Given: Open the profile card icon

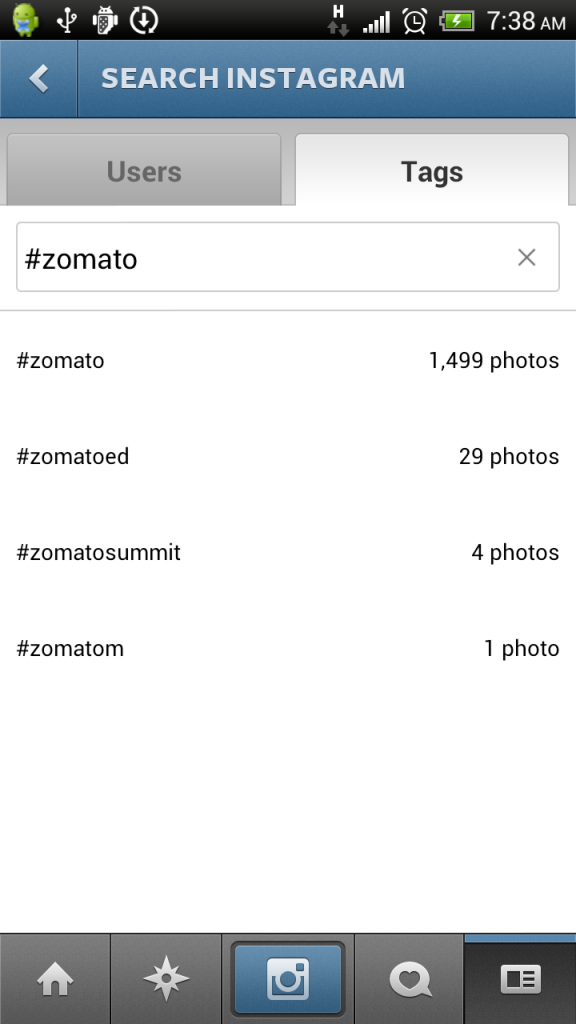Looking at the screenshot, I should click(x=520, y=980).
